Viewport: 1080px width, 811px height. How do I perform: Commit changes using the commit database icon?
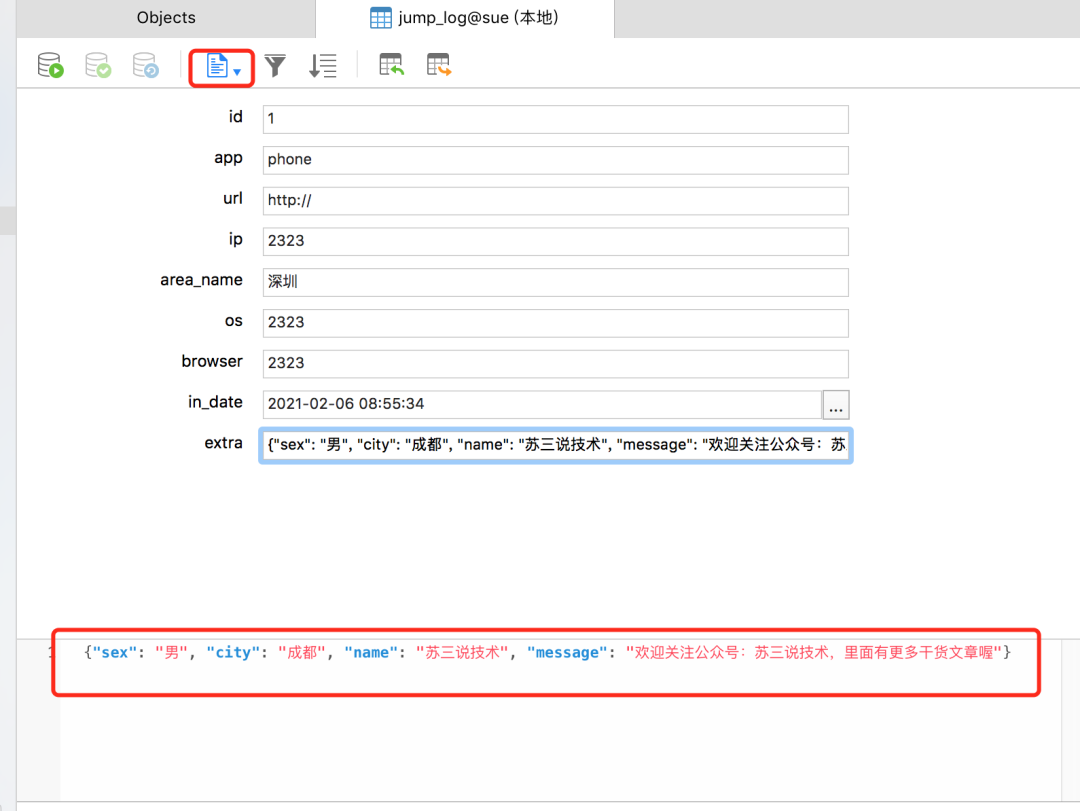(x=97, y=64)
